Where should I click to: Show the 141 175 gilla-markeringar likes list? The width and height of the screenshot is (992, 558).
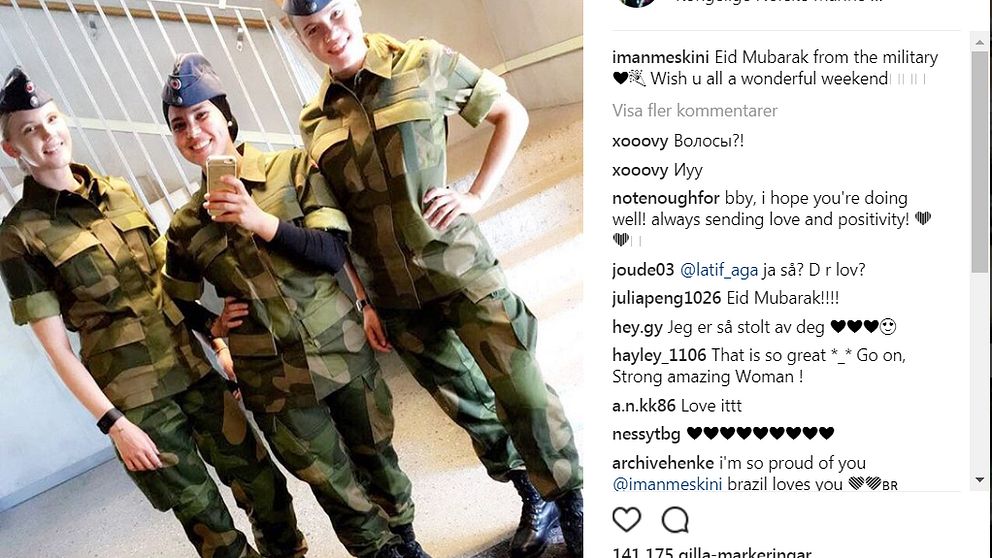(x=711, y=553)
